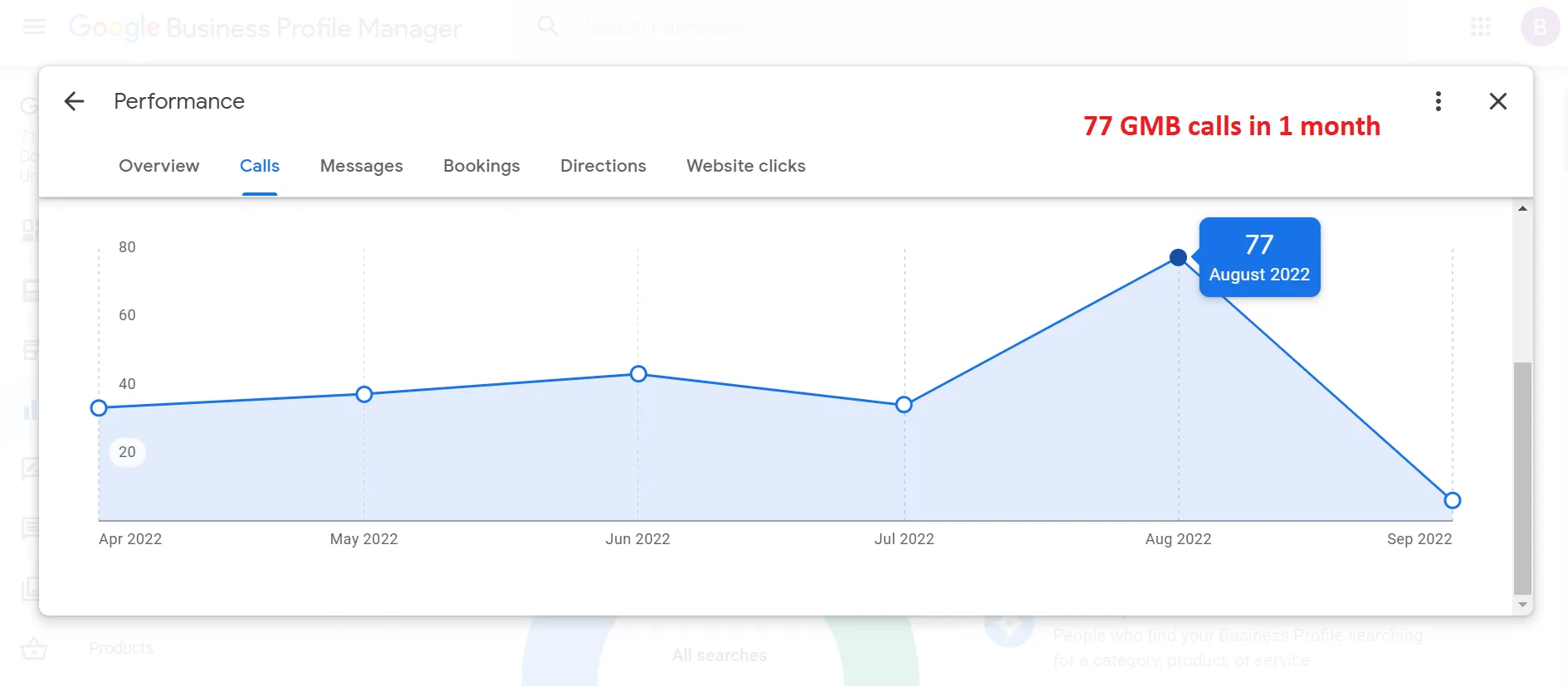Close the Performance dialog

tap(1498, 101)
